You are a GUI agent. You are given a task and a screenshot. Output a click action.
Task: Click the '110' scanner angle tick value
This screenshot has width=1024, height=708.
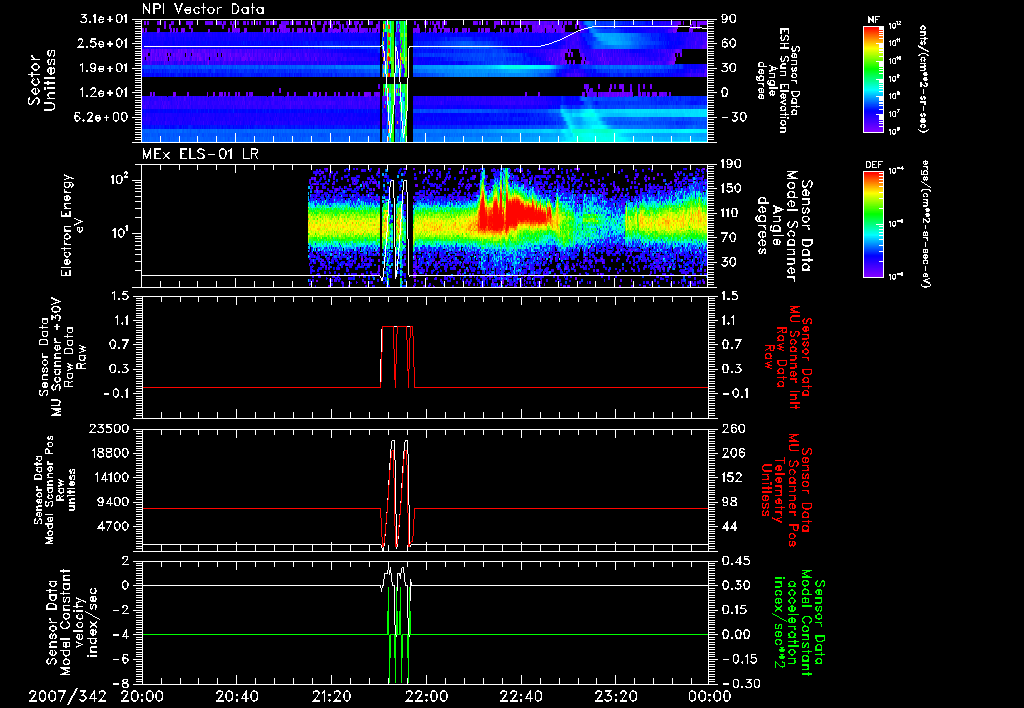pyautogui.click(x=731, y=213)
